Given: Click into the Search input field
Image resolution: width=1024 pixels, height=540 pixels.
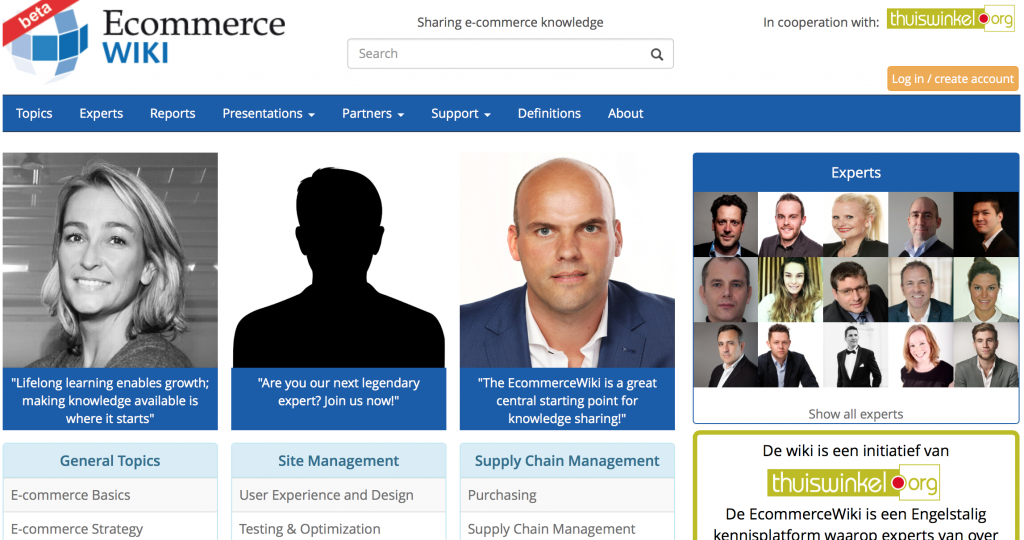Looking at the screenshot, I should 495,54.
